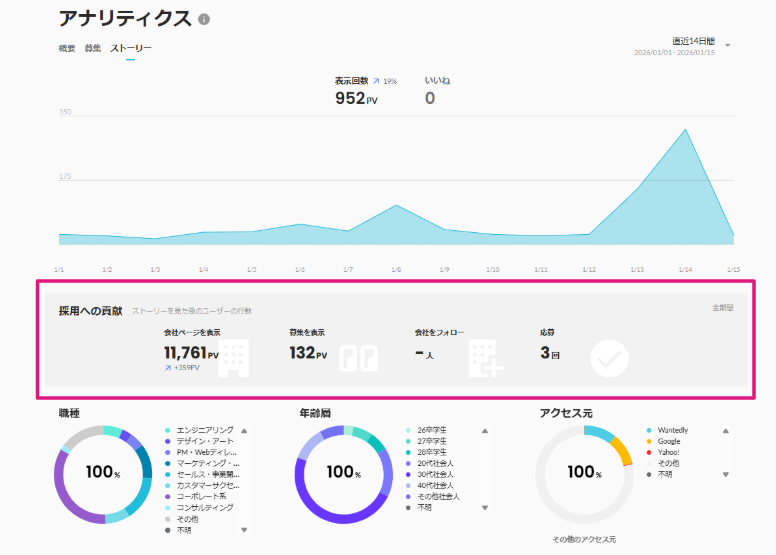Switch to the 募集 tab
776x555 pixels.
click(x=93, y=48)
